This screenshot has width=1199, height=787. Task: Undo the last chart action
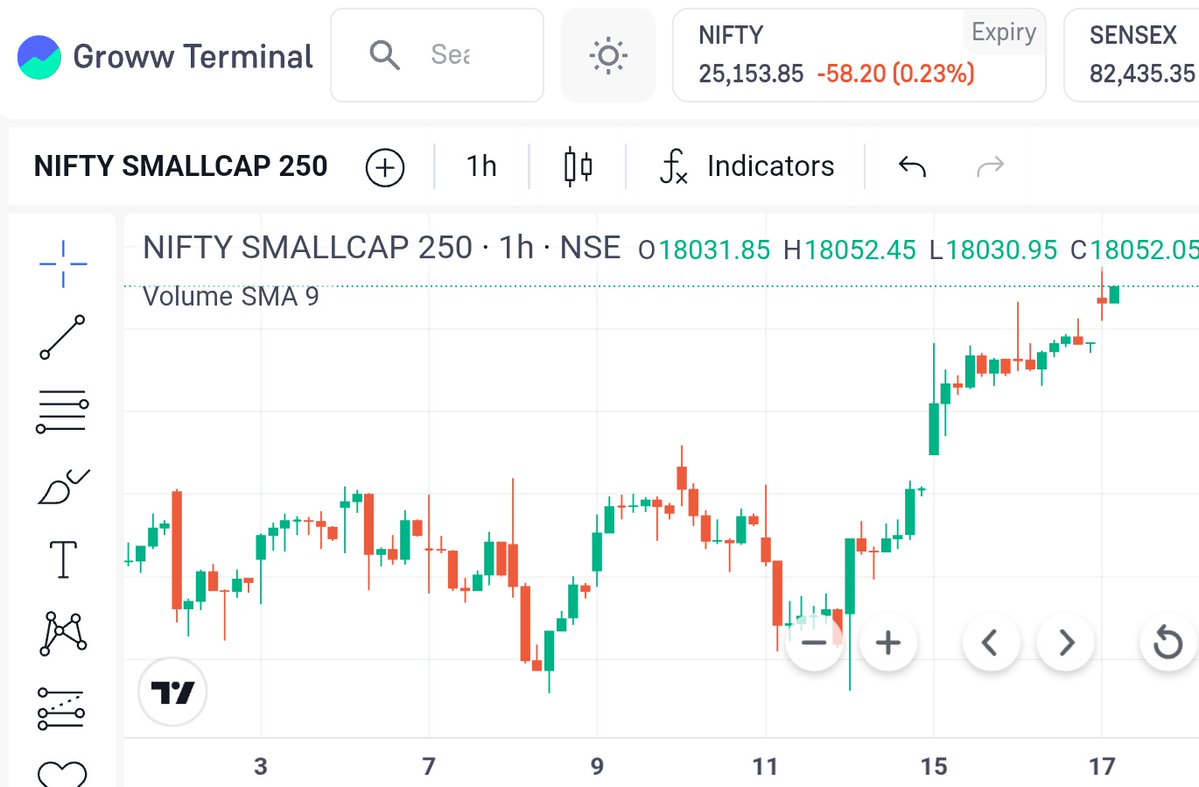pos(912,166)
